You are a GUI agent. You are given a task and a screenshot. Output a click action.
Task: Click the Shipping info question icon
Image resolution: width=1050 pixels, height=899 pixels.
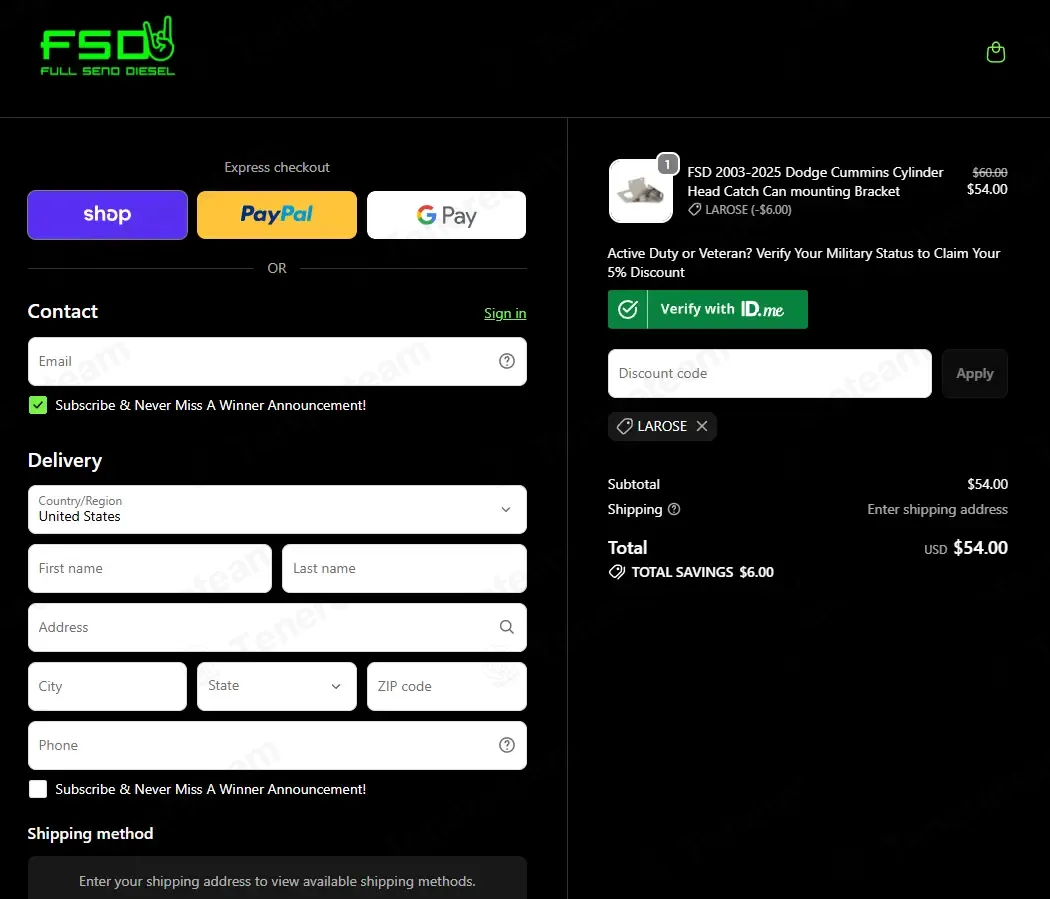point(674,509)
